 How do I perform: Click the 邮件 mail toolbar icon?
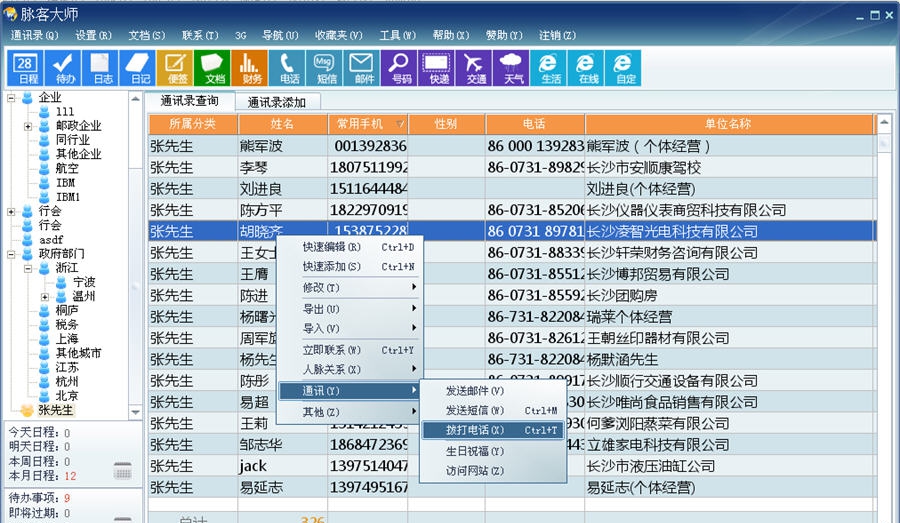[361, 68]
